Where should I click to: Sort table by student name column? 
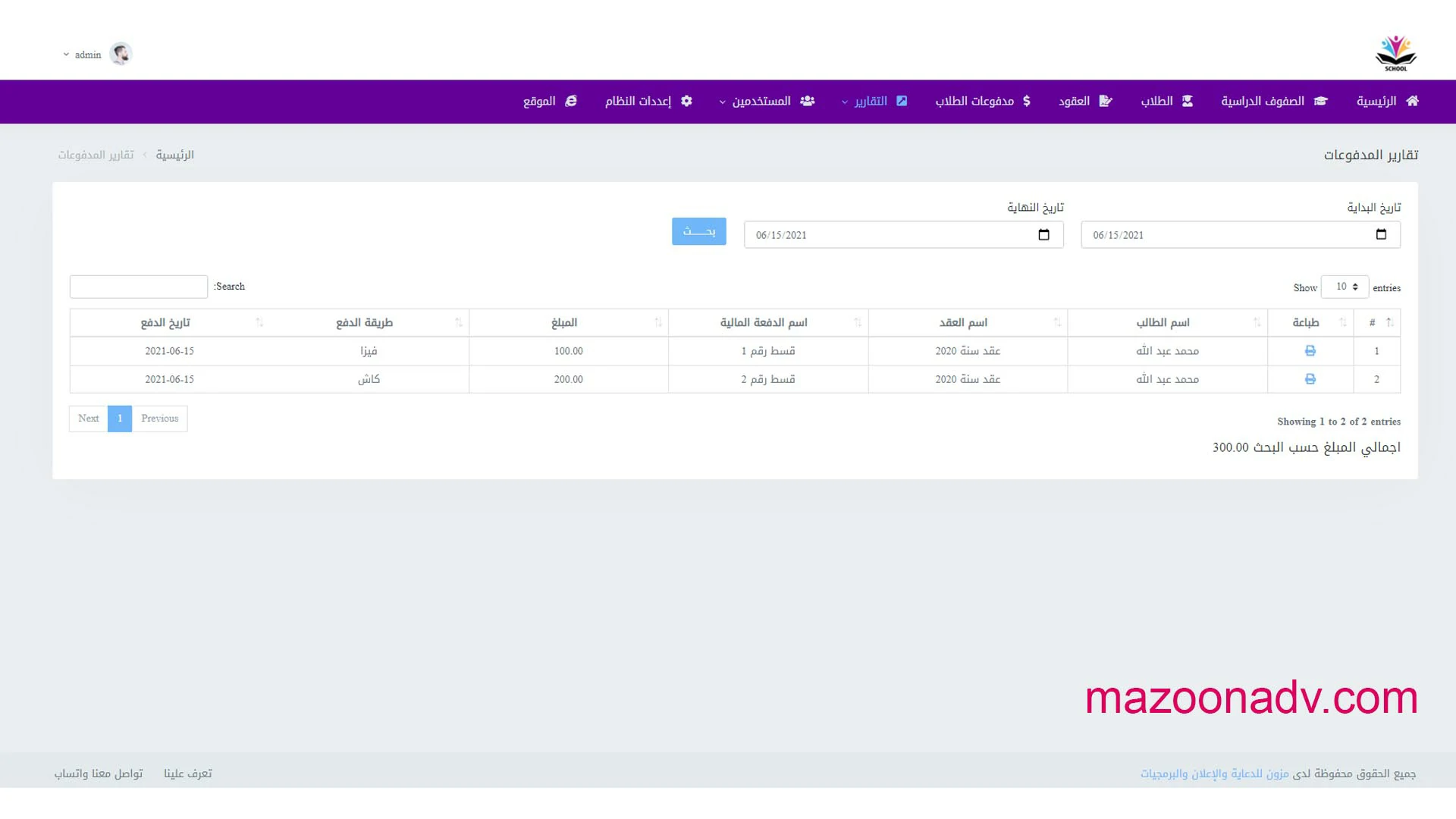click(x=1163, y=322)
